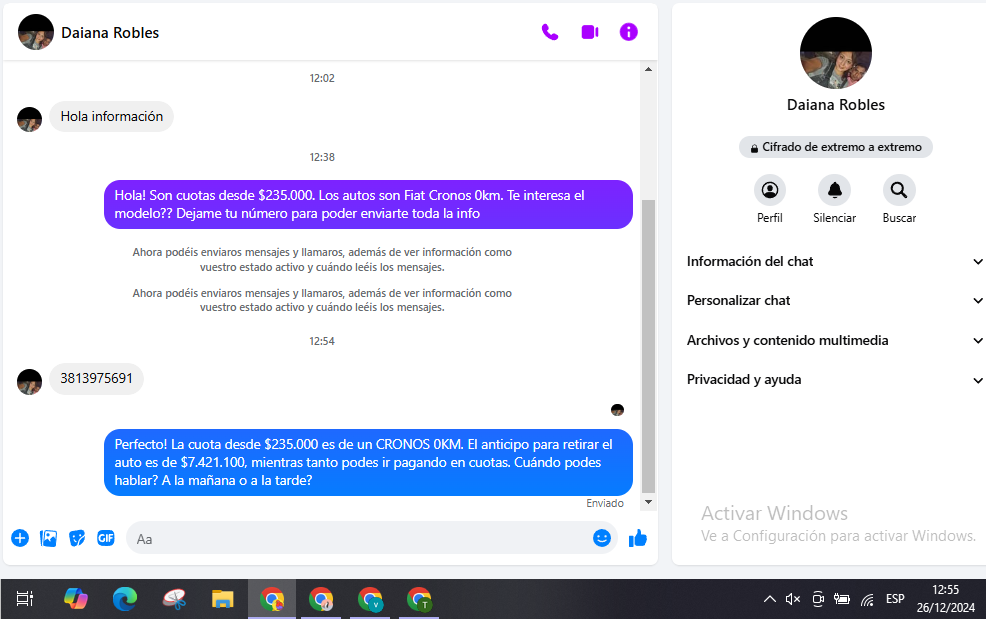
Task: Click the battery status tray icon
Action: point(842,599)
